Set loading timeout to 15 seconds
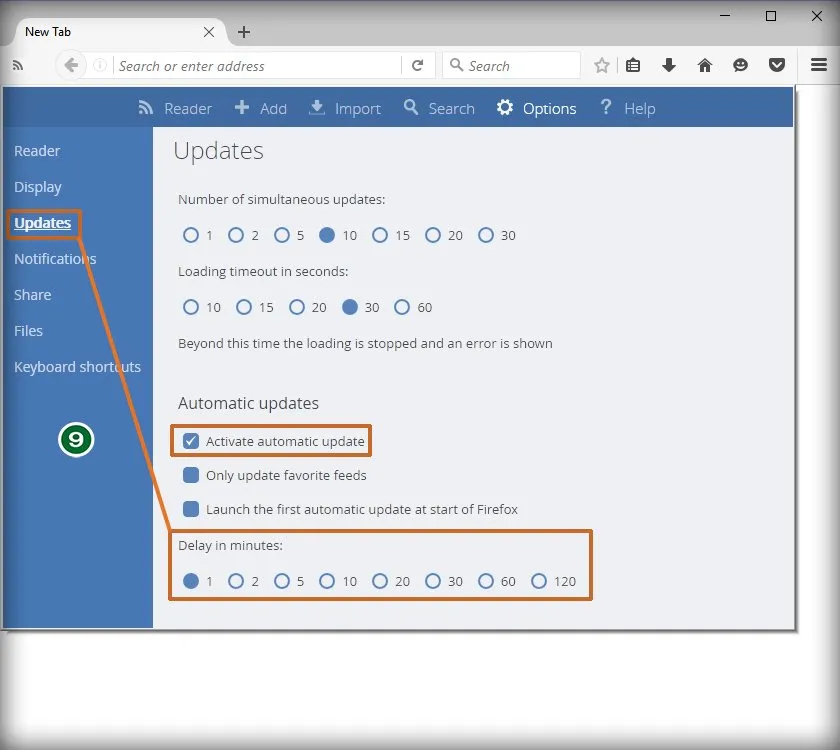The width and height of the screenshot is (840, 750). [244, 307]
